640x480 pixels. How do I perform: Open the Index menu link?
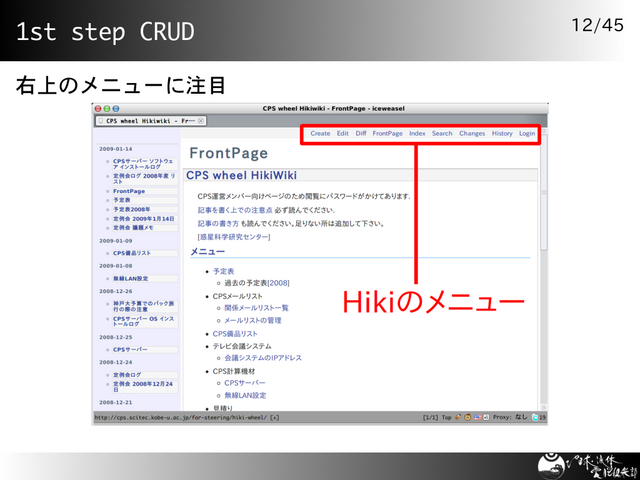pyautogui.click(x=417, y=133)
